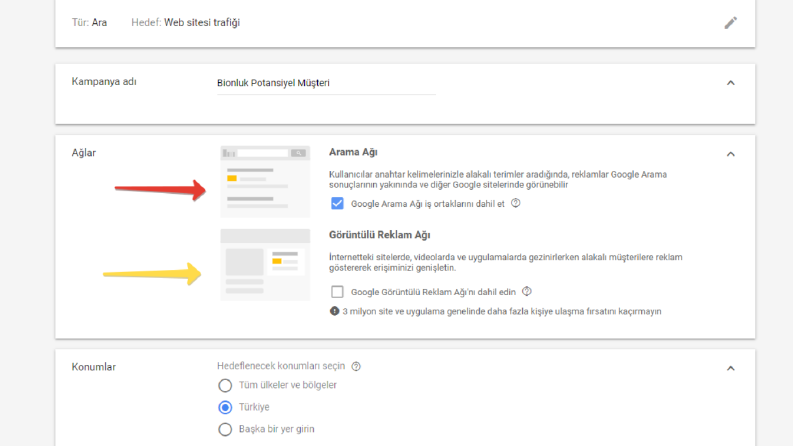Click the Konumlar section label

(x=94, y=367)
